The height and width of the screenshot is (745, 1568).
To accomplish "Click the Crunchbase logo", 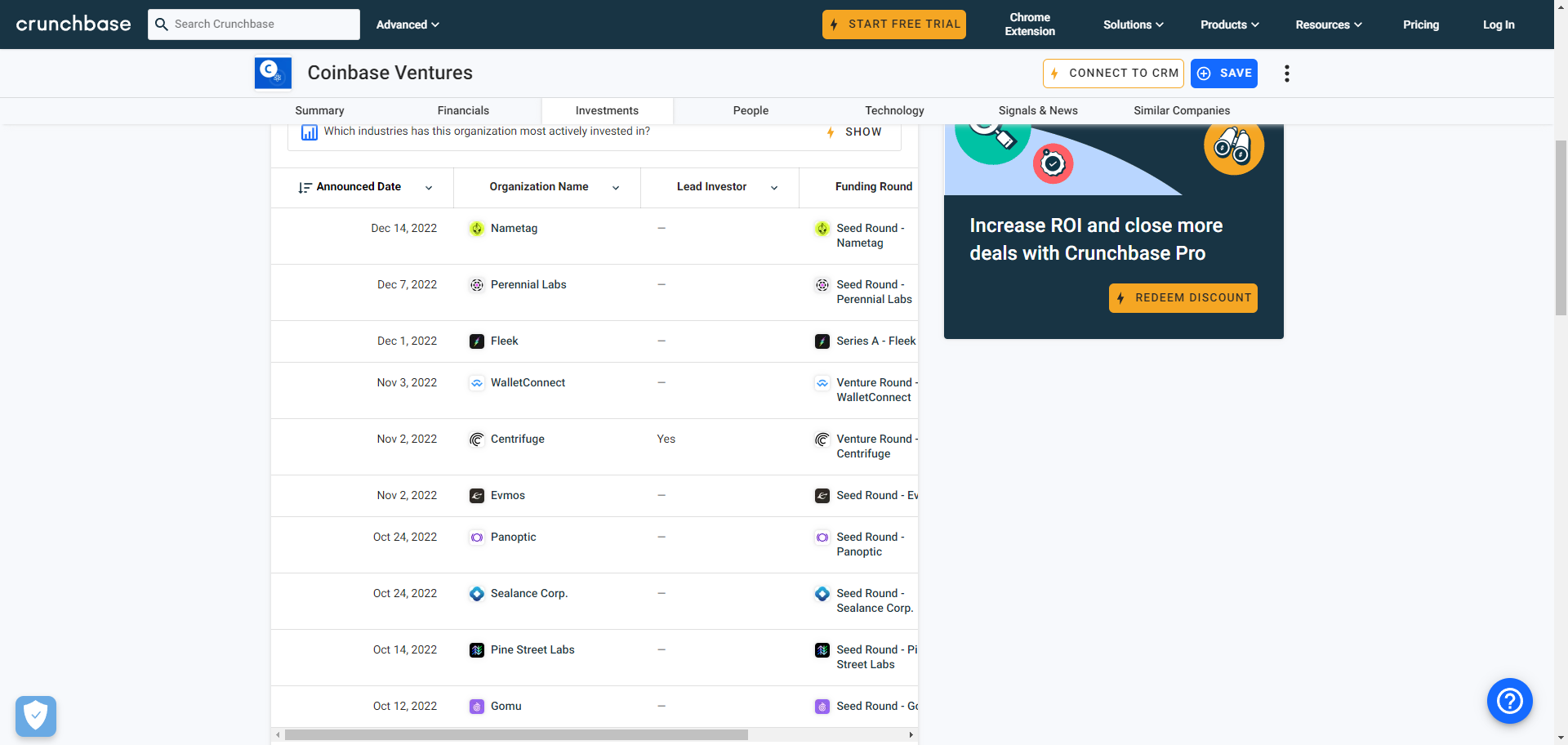I will coord(73,24).
